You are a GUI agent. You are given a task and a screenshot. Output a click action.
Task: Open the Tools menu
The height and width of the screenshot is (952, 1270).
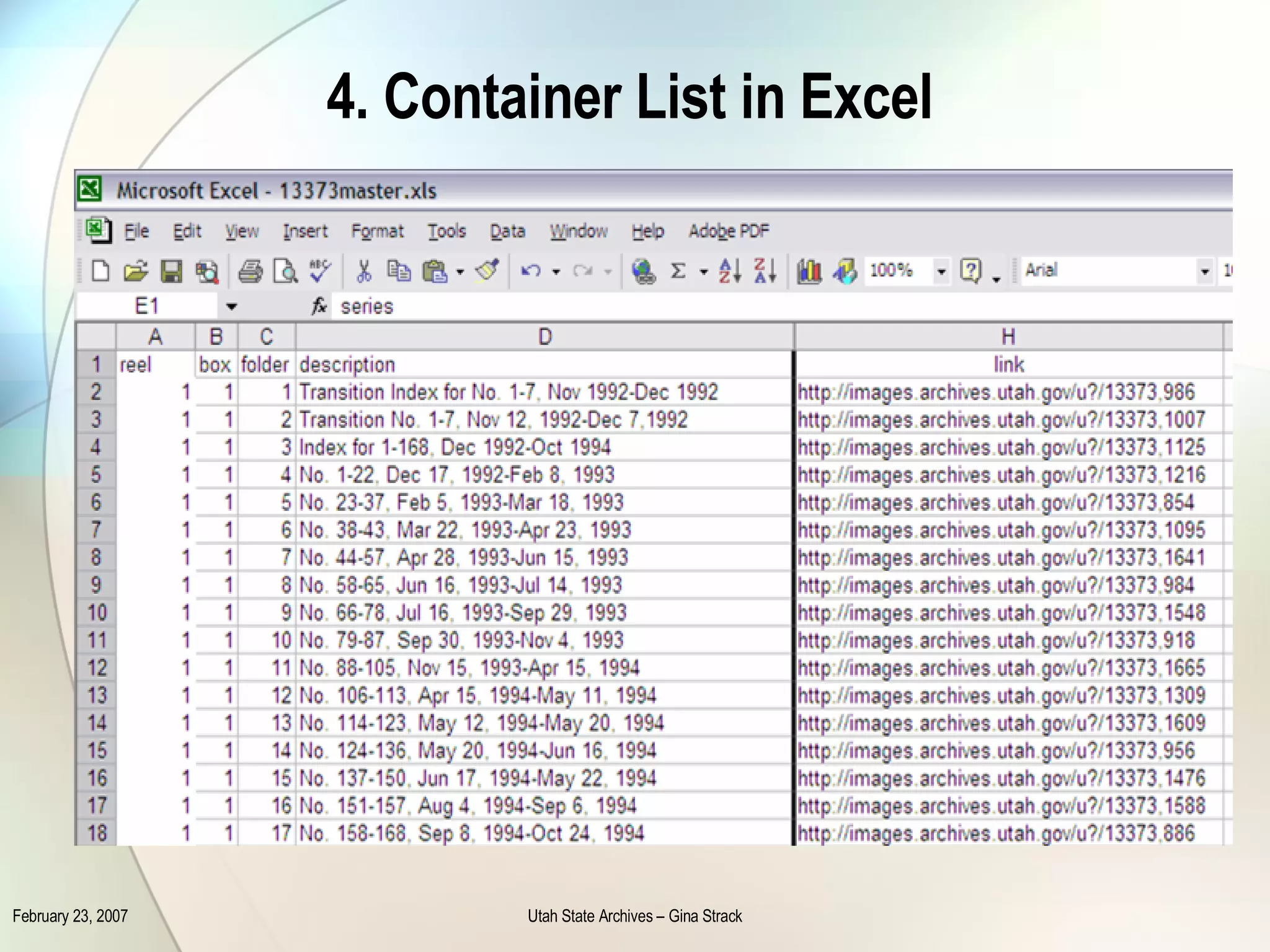point(446,231)
